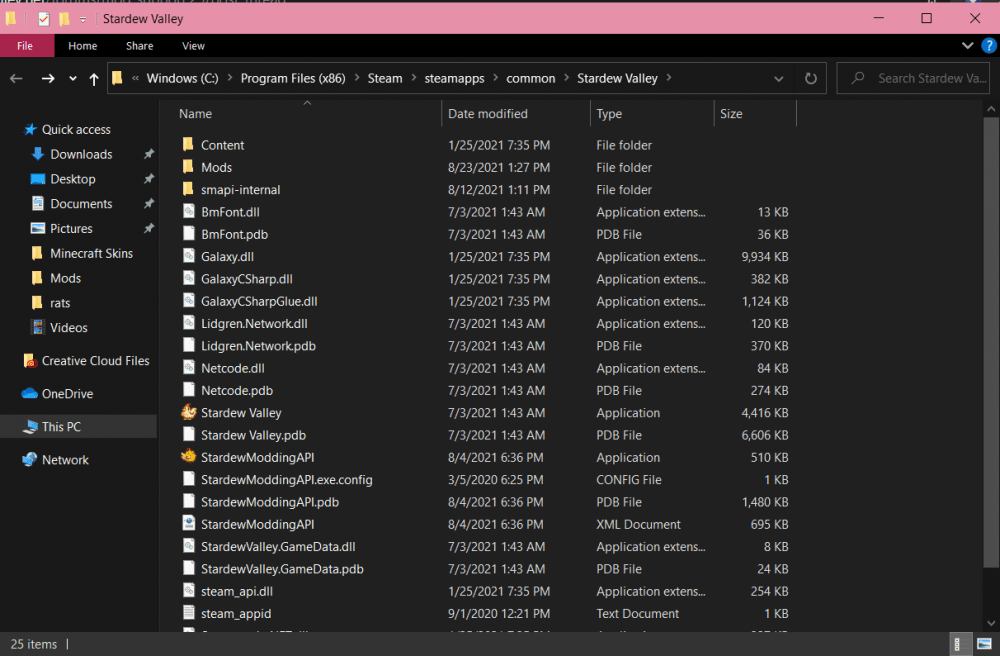Go up one folder level arrow
The image size is (1000, 656).
point(94,78)
